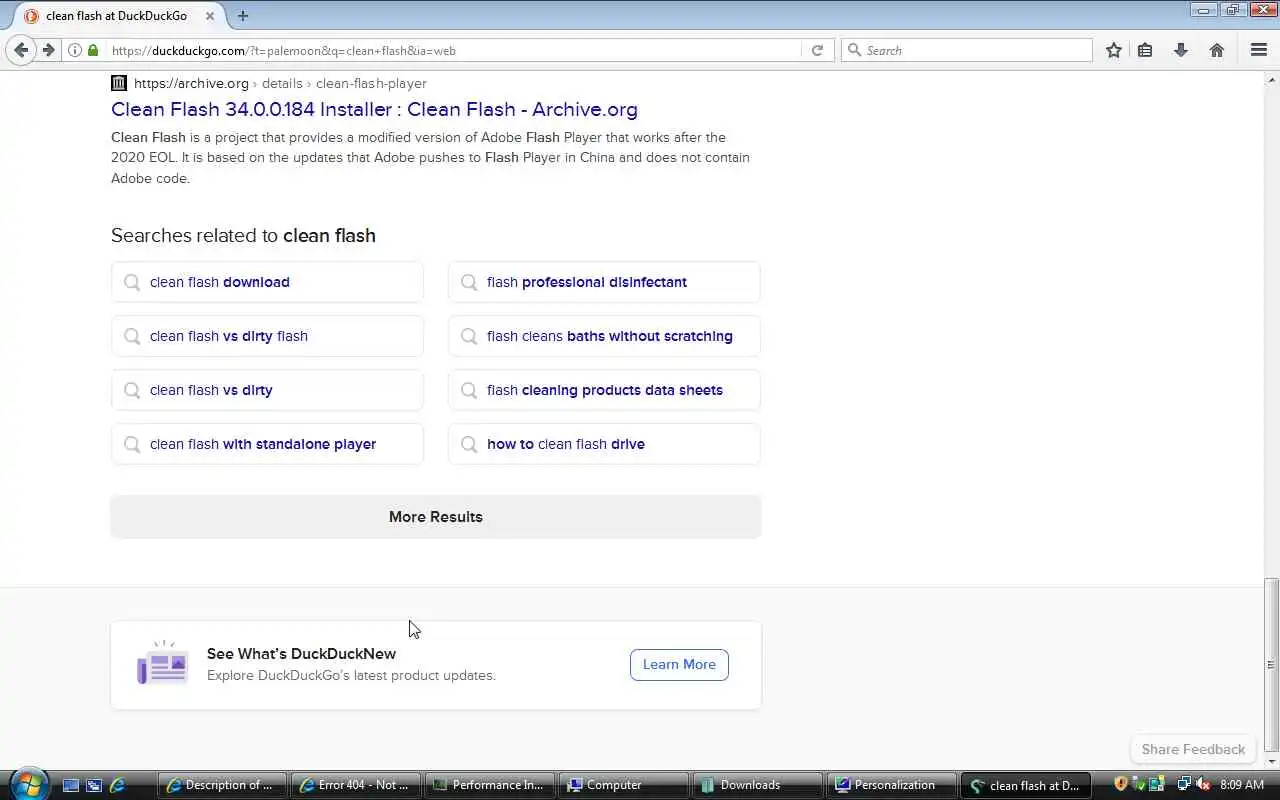
Task: Open 'Clean Flash 34.0.0.184 Installer' result link
Action: 374,109
